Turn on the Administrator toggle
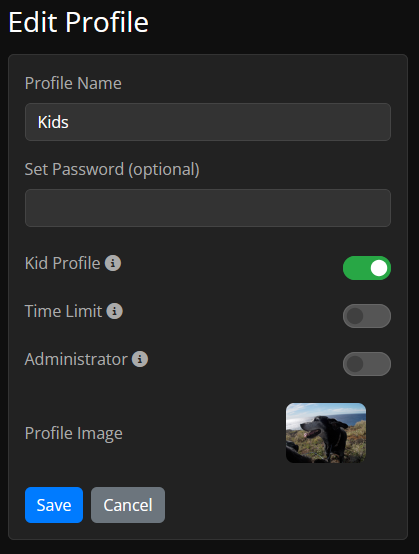The width and height of the screenshot is (419, 554). click(367, 364)
